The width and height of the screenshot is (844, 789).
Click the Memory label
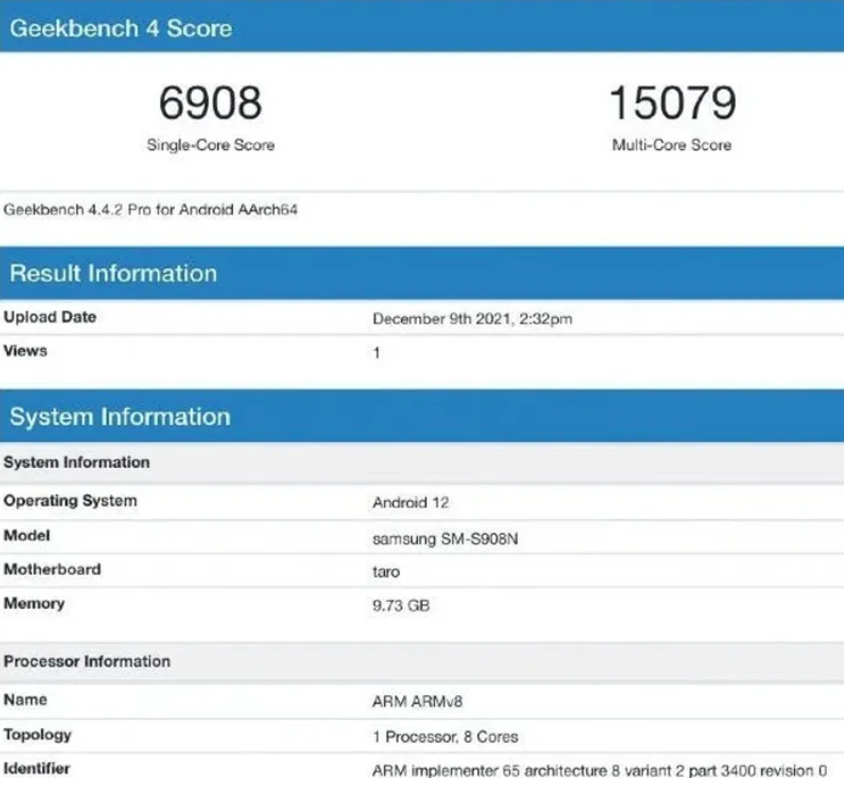click(x=34, y=604)
